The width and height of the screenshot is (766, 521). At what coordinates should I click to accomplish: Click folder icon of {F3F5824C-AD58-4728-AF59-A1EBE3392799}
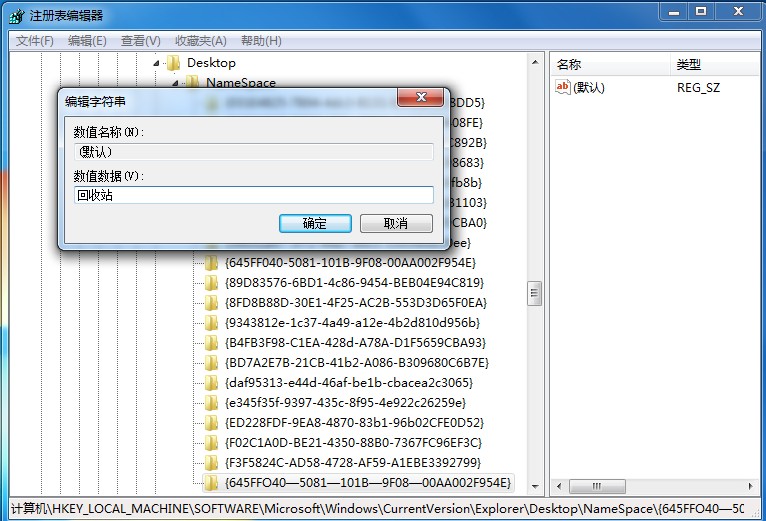tap(211, 463)
